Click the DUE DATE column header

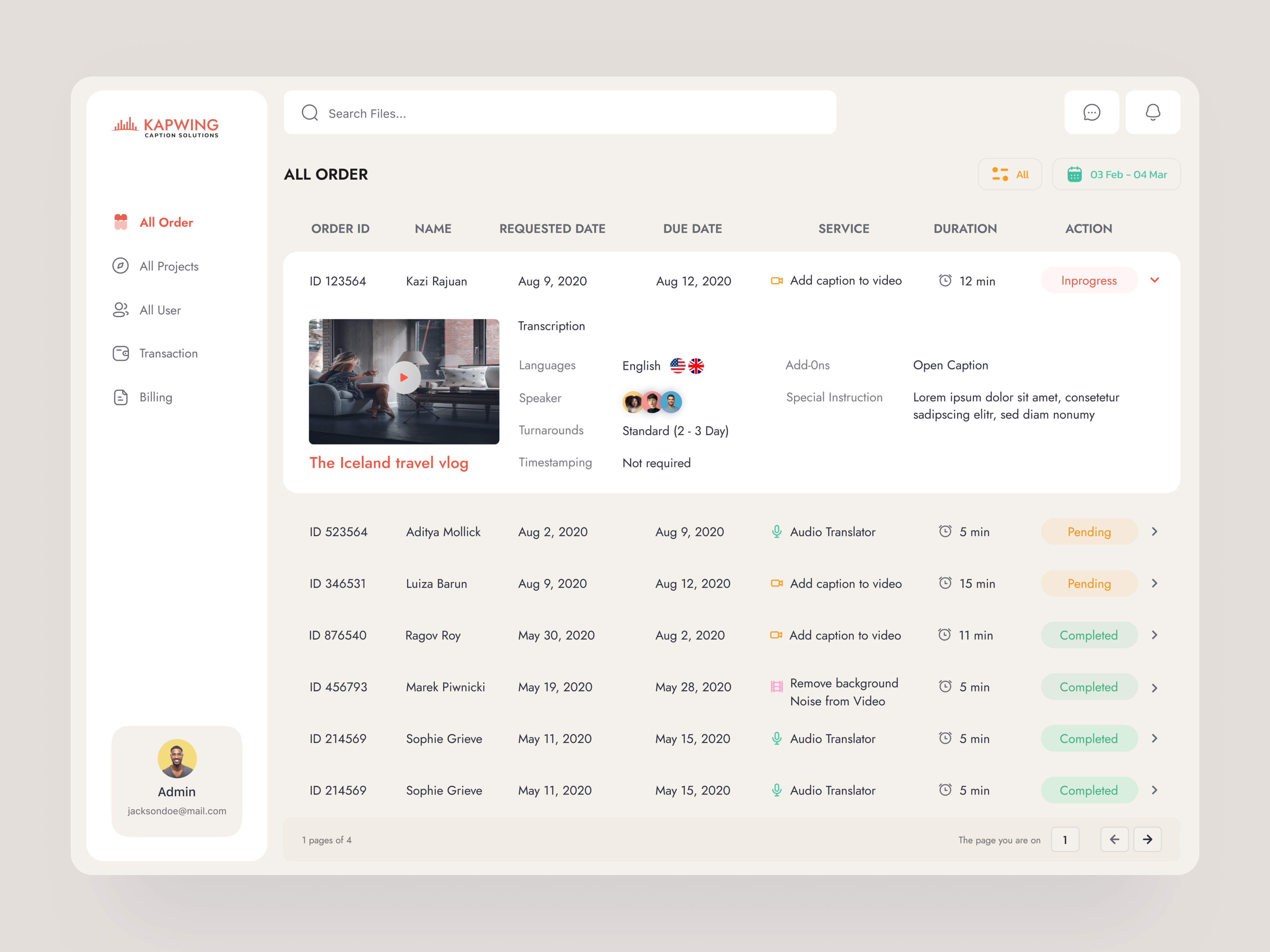tap(692, 228)
